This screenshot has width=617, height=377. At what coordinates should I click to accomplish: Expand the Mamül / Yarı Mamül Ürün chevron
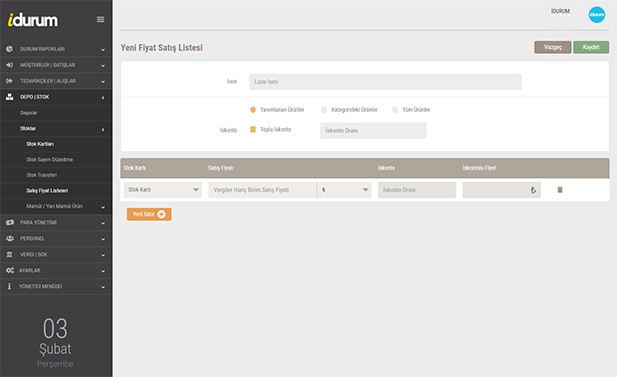[x=103, y=207]
